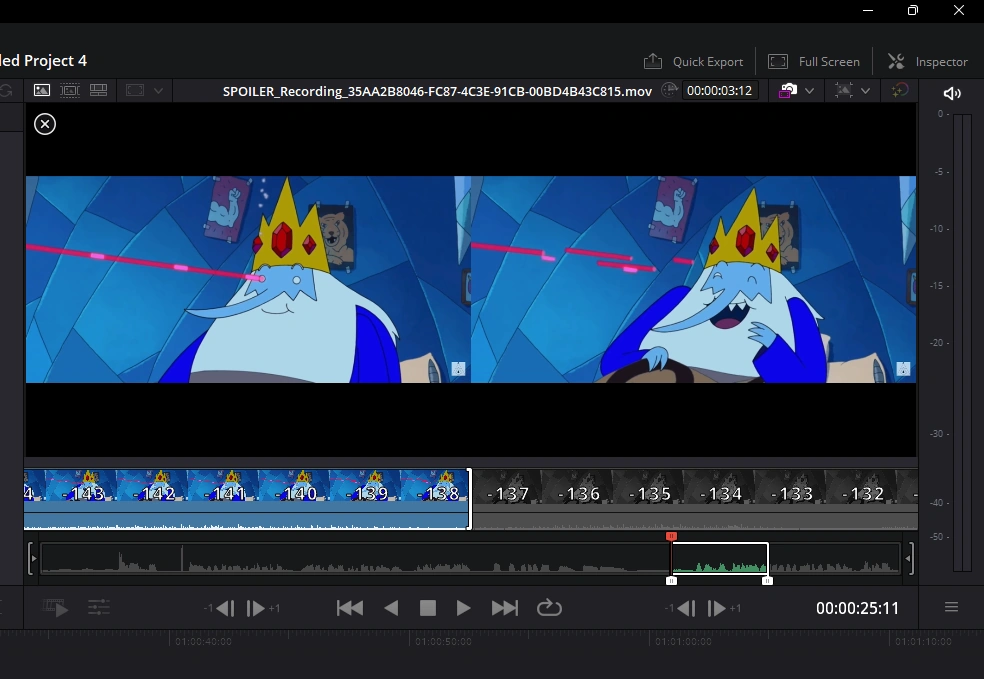Select dimmed filmstrip frame -136
The image size is (984, 679).
coord(577,486)
